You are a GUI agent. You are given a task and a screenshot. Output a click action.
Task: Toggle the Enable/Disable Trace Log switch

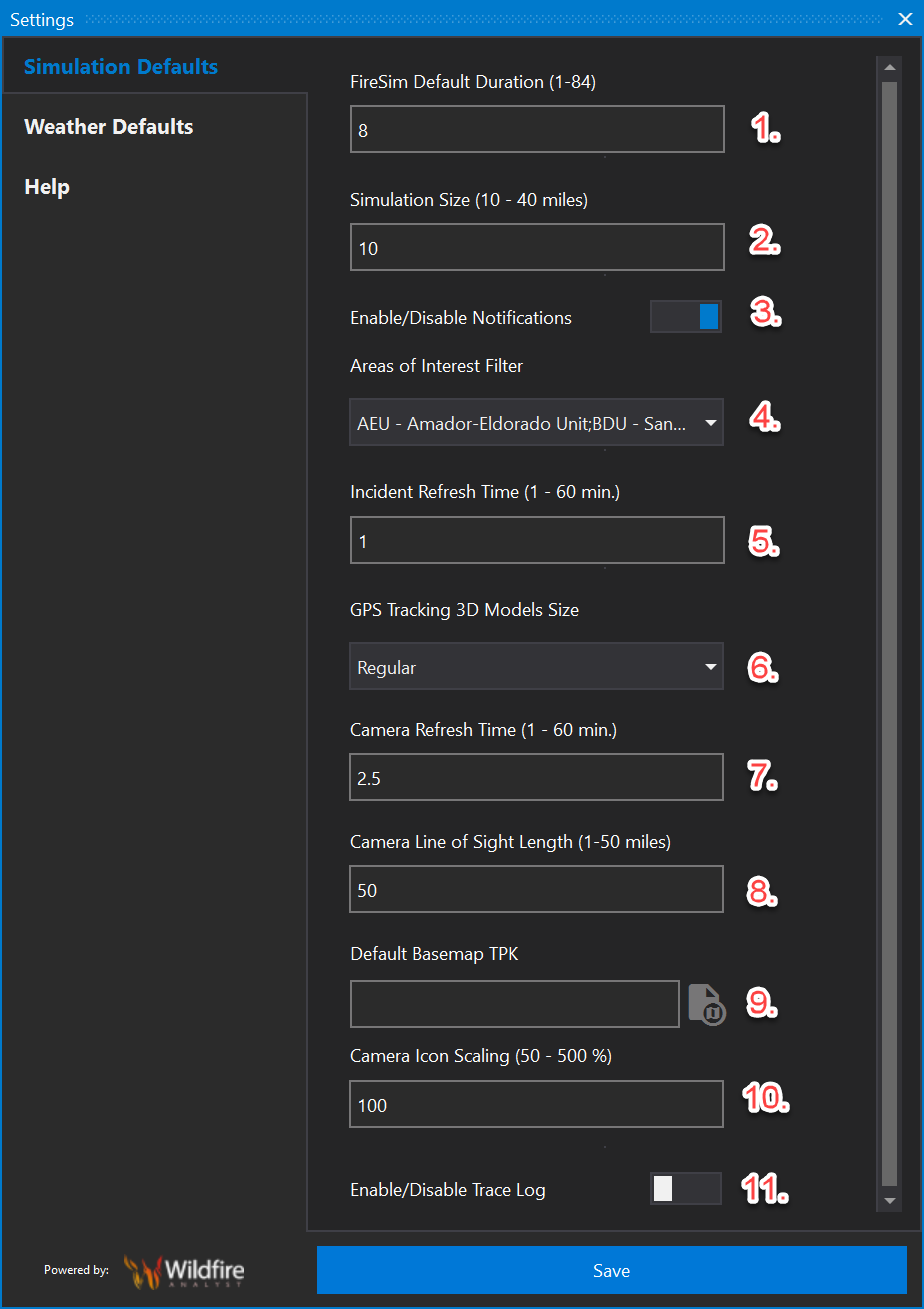point(685,1189)
